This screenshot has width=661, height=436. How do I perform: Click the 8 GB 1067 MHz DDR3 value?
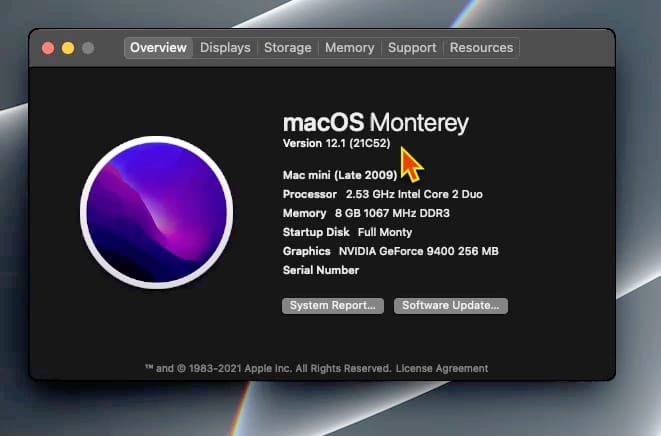click(x=392, y=213)
